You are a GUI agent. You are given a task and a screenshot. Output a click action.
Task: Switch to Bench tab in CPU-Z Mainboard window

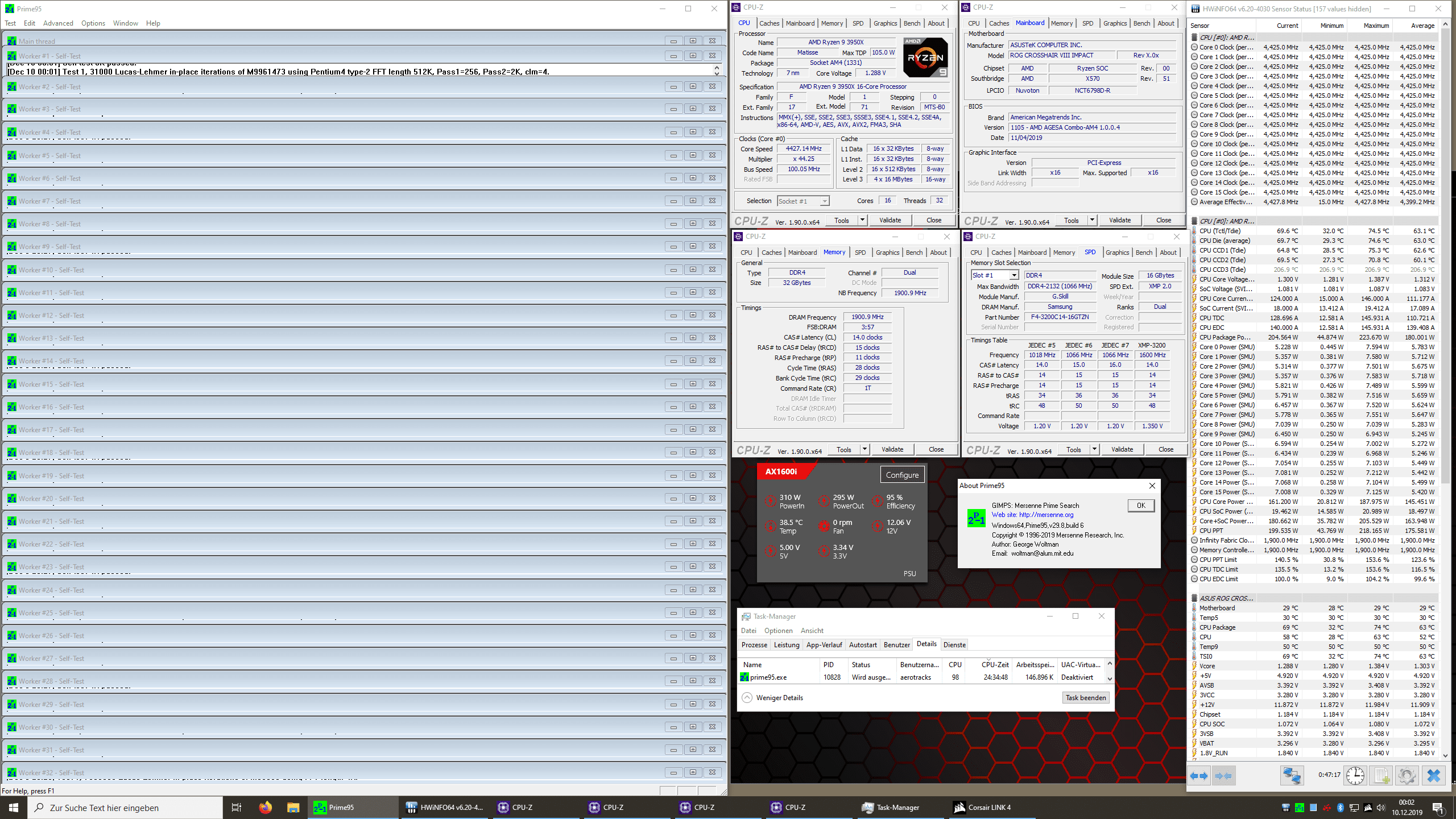click(1141, 23)
